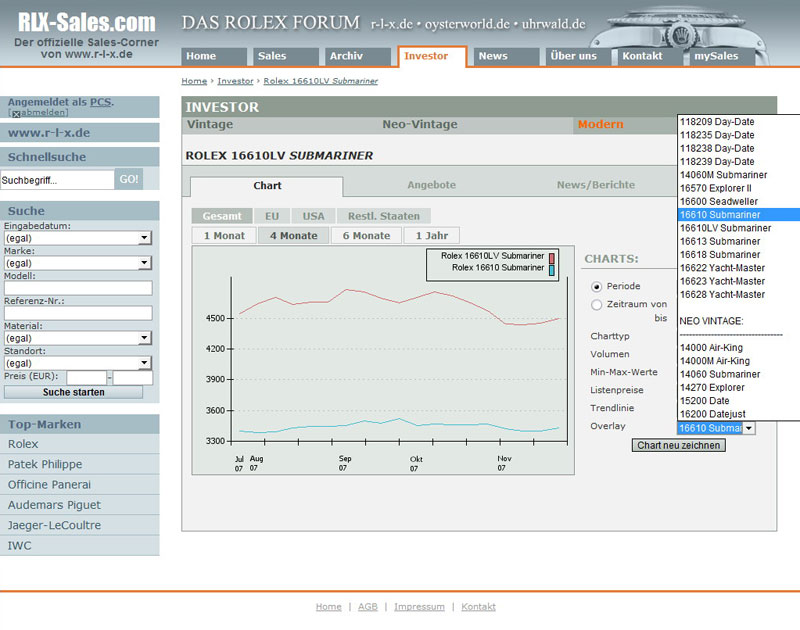
Task: Filter chart by Restl. Staaten
Action: coord(384,216)
